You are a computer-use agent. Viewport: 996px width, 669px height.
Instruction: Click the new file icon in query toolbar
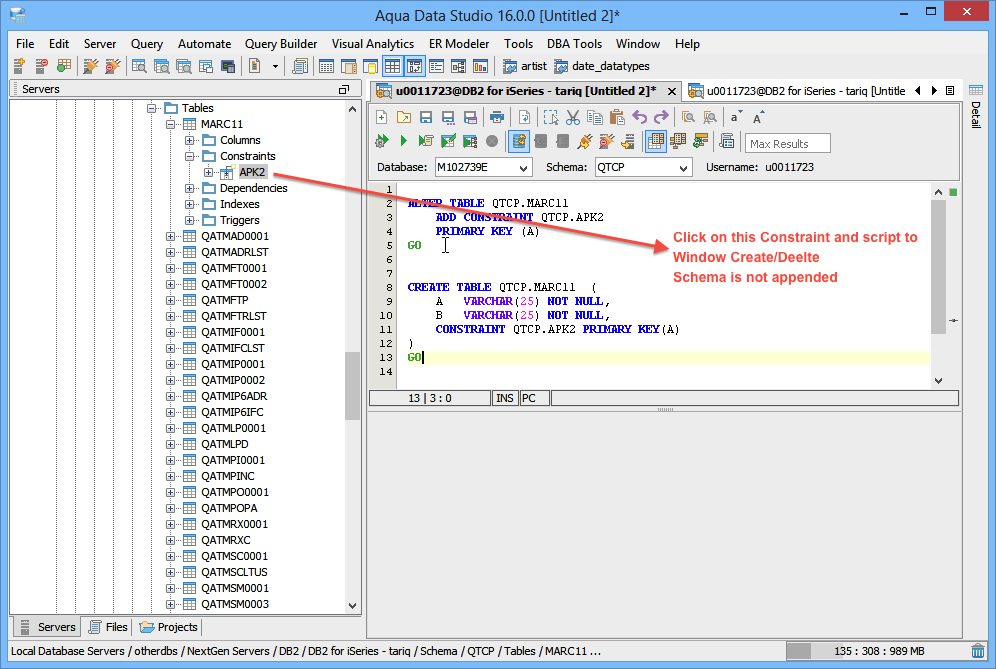pyautogui.click(x=382, y=118)
